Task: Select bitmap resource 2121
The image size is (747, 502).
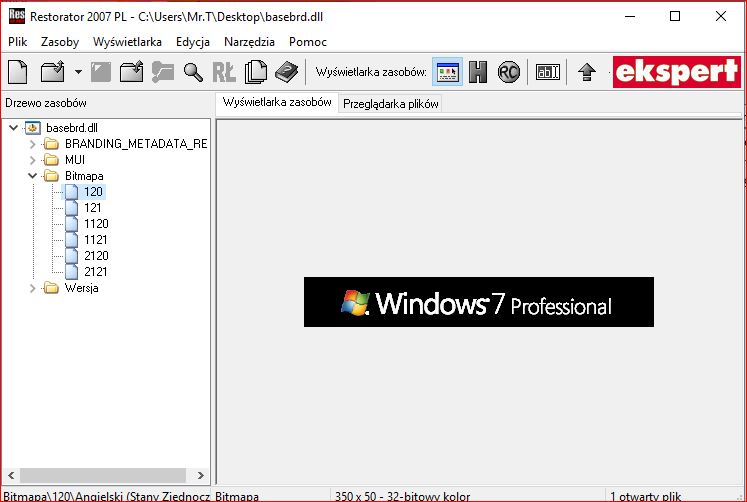Action: 96,272
